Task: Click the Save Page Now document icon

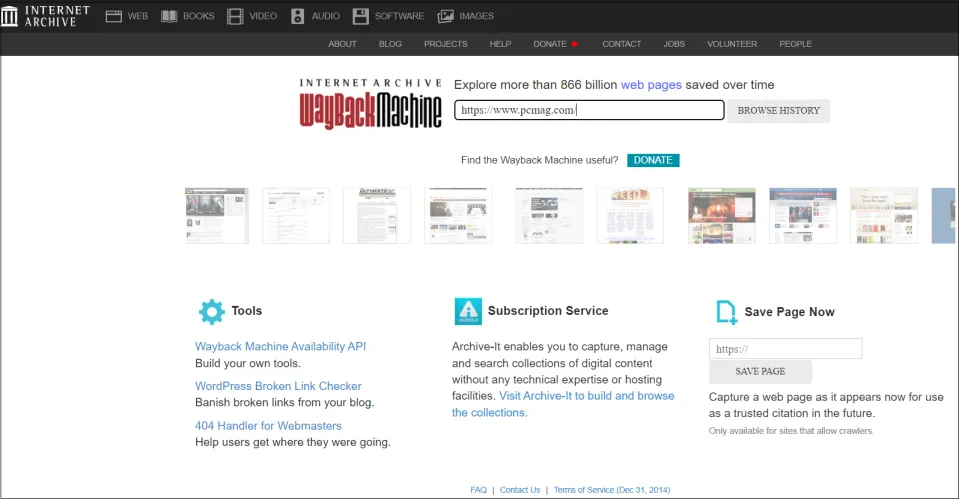Action: coord(727,312)
